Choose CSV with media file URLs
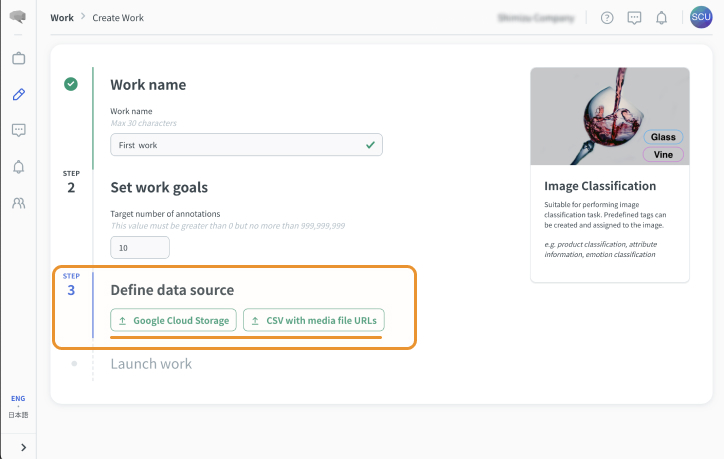 (x=313, y=320)
